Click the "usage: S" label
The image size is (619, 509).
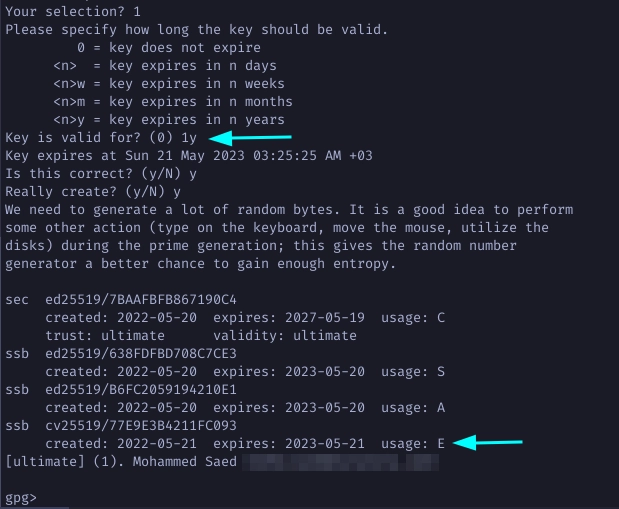coord(410,371)
